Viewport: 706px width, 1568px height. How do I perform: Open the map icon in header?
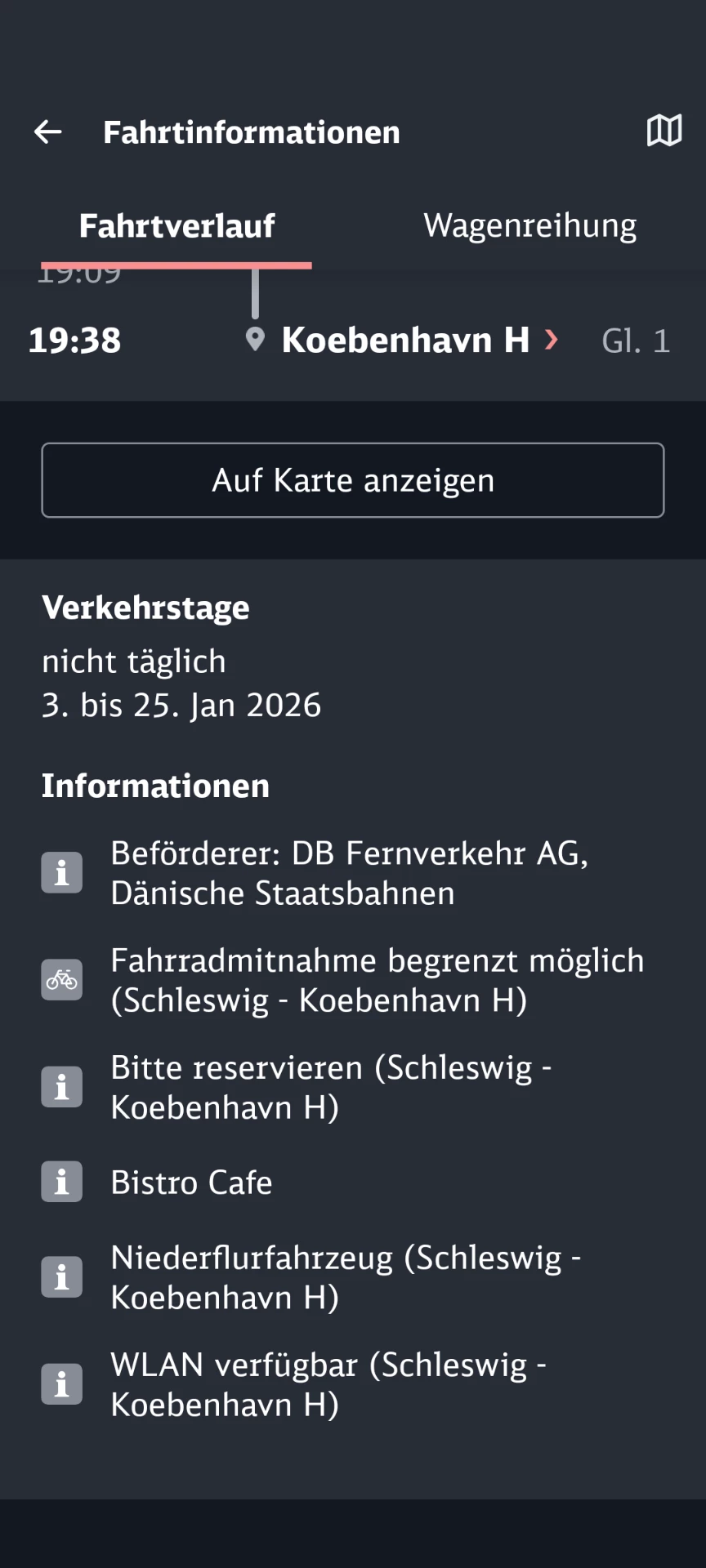pos(664,131)
